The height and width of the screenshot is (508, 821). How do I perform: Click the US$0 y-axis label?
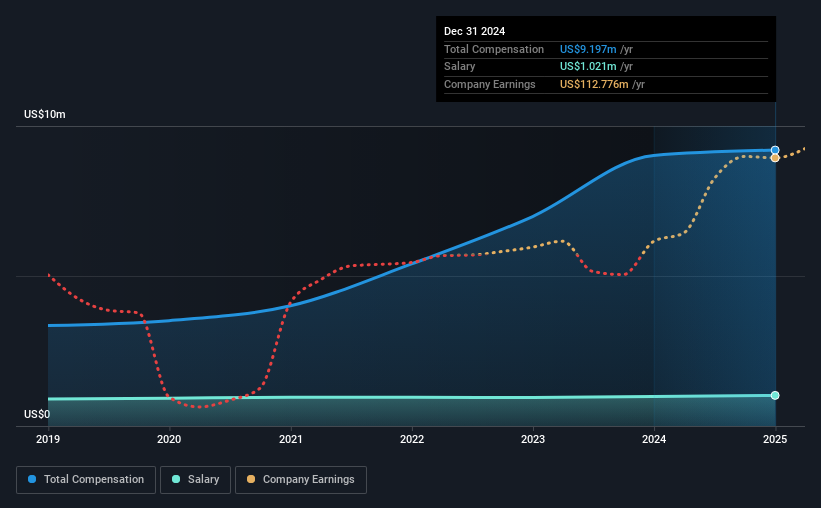(x=37, y=414)
